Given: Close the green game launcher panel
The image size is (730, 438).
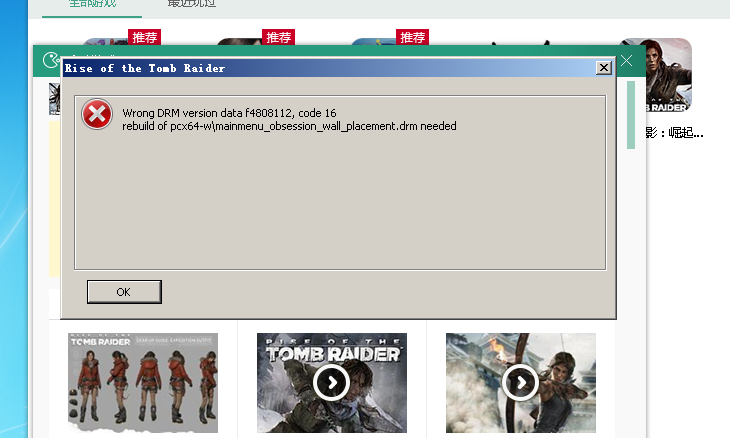Looking at the screenshot, I should [627, 61].
